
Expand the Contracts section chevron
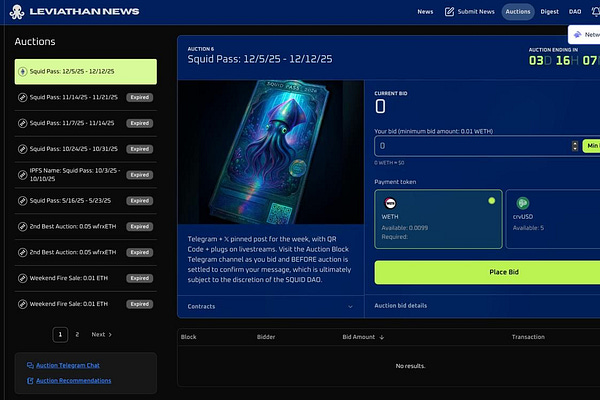click(350, 307)
